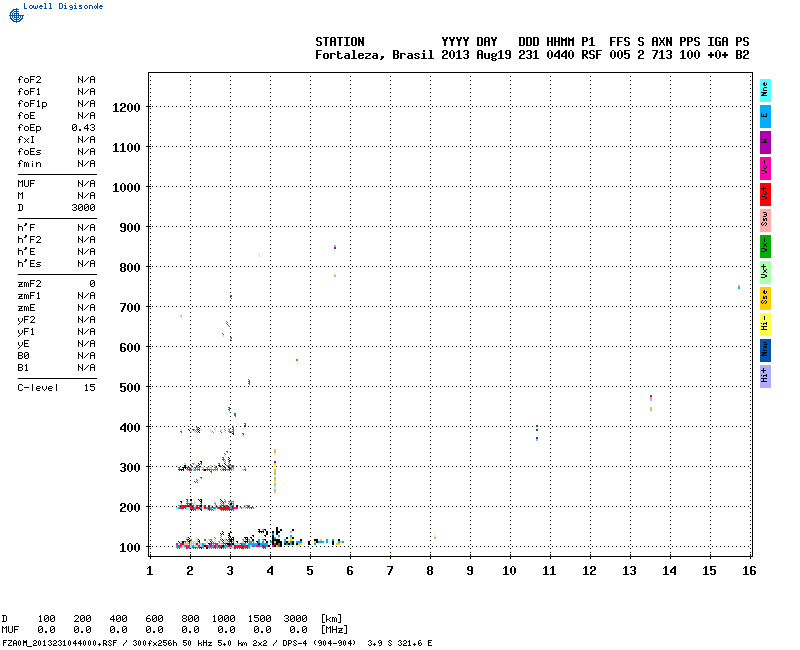
Task: Click the fmin parameter label
Action: [29, 164]
